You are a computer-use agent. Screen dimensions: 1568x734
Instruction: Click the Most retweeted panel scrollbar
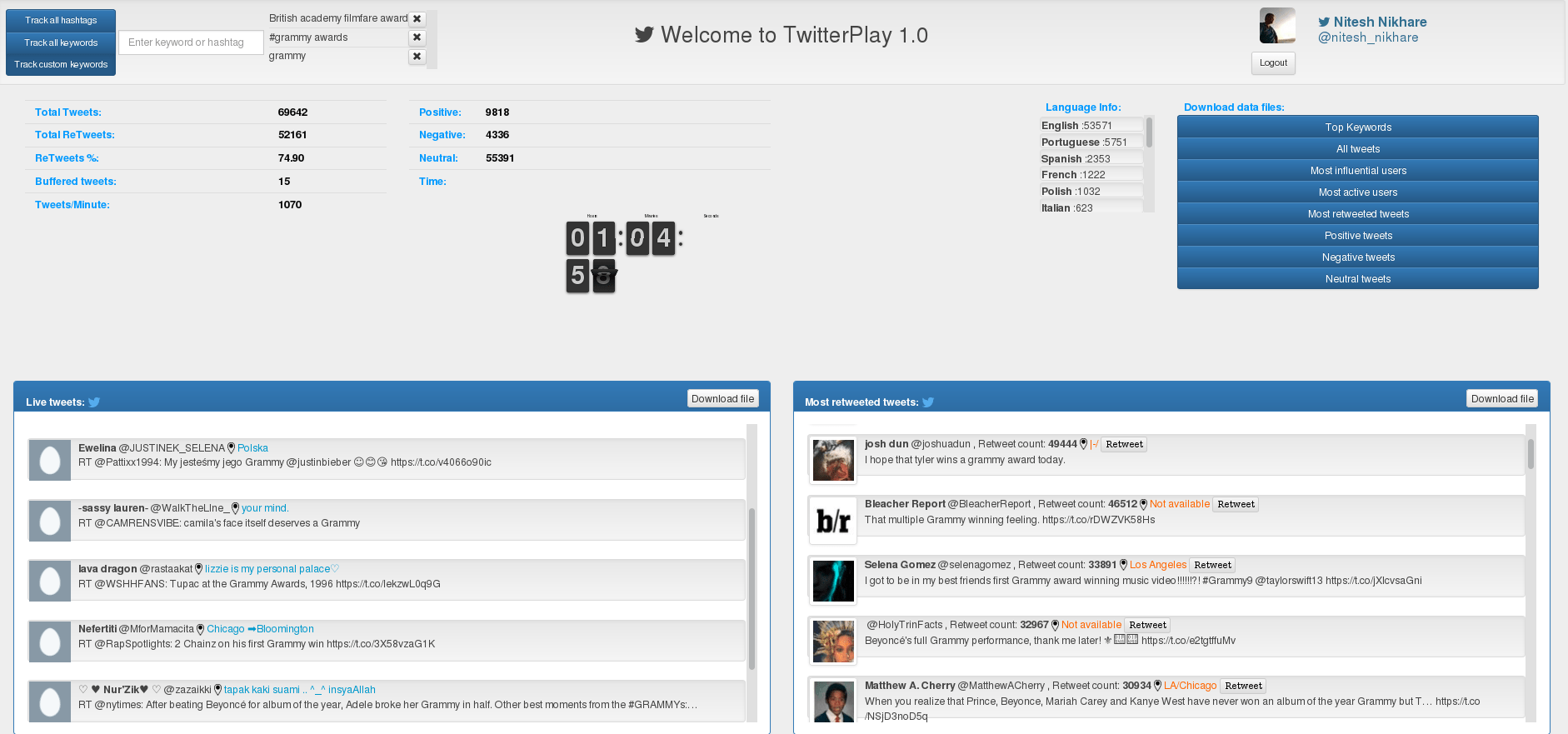(1531, 454)
